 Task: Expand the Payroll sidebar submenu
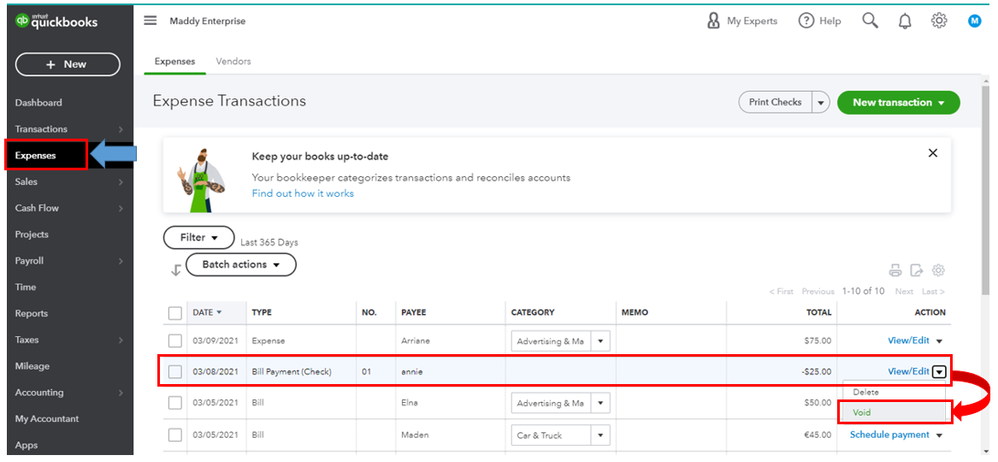pos(121,261)
